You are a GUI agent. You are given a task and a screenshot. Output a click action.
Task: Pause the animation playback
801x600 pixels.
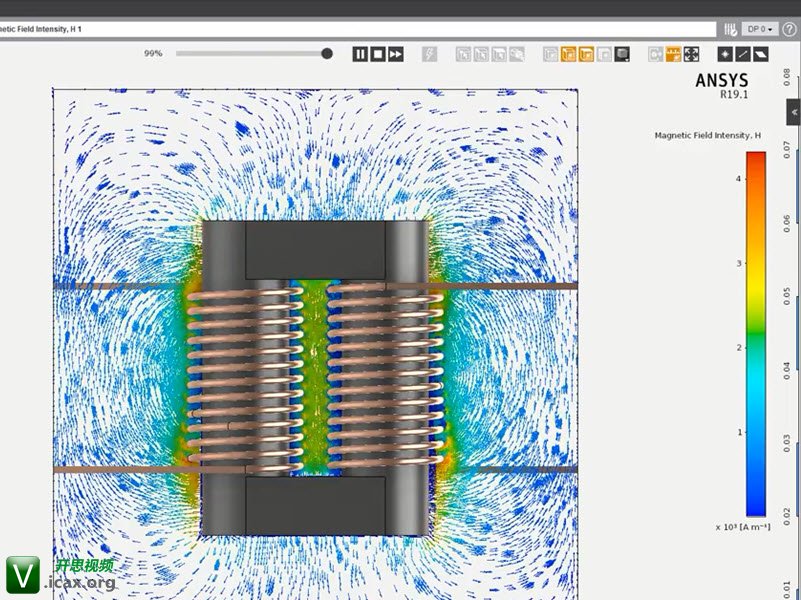point(360,54)
